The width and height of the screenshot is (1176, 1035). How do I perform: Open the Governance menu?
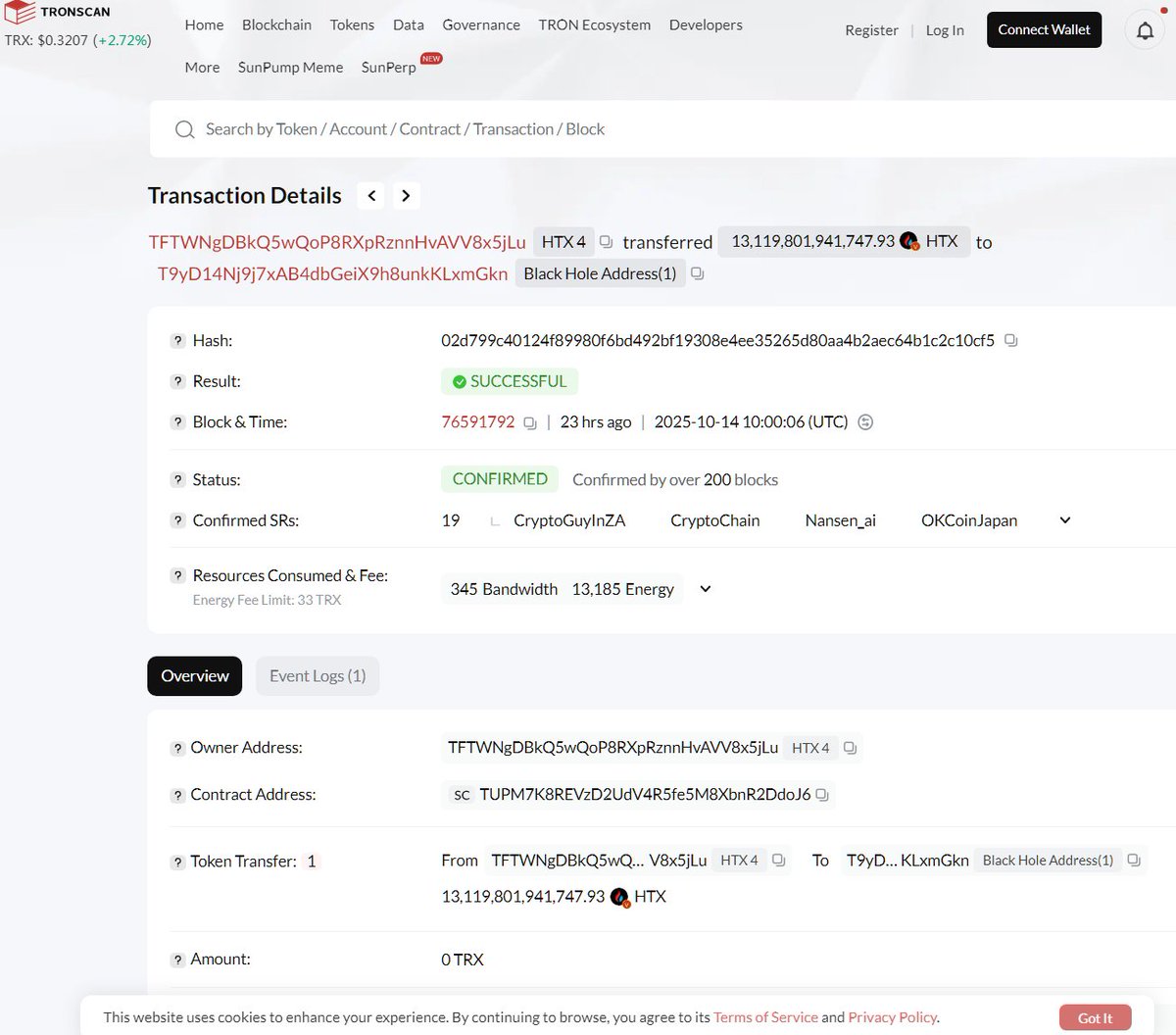pyautogui.click(x=481, y=25)
